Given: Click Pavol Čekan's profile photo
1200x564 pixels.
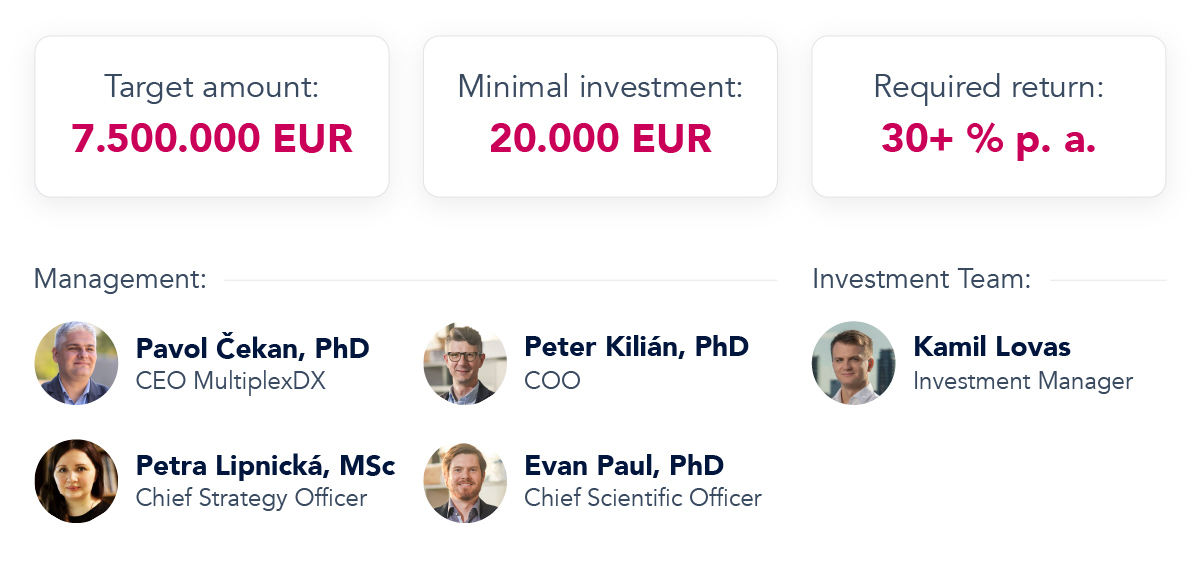Looking at the screenshot, I should [76, 363].
